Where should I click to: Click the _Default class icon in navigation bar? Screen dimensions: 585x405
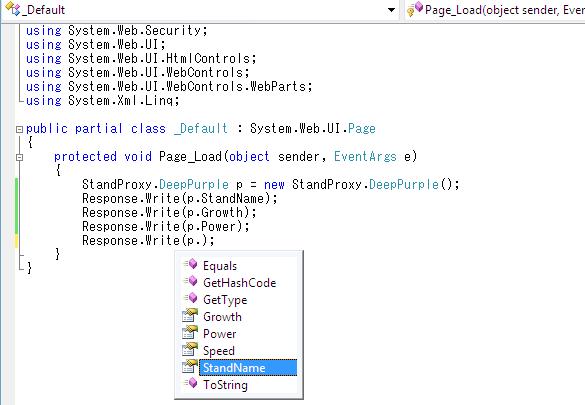click(x=12, y=9)
